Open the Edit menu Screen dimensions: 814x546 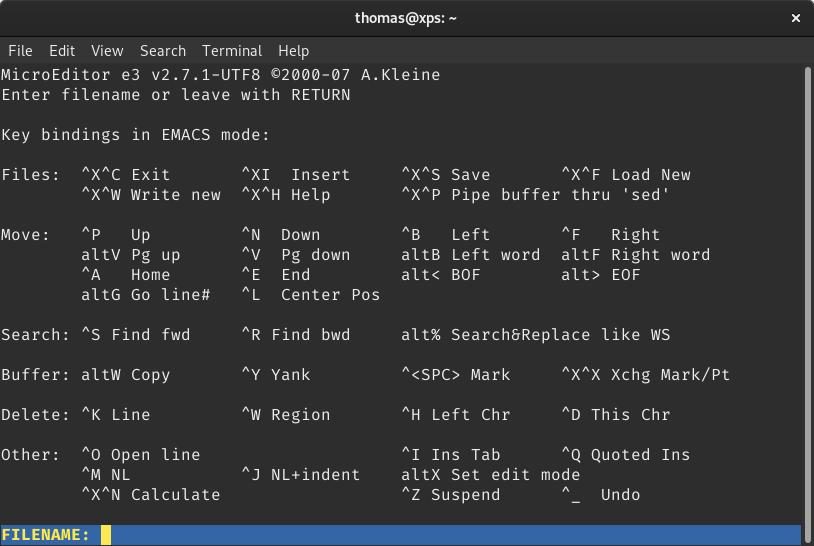pos(62,51)
